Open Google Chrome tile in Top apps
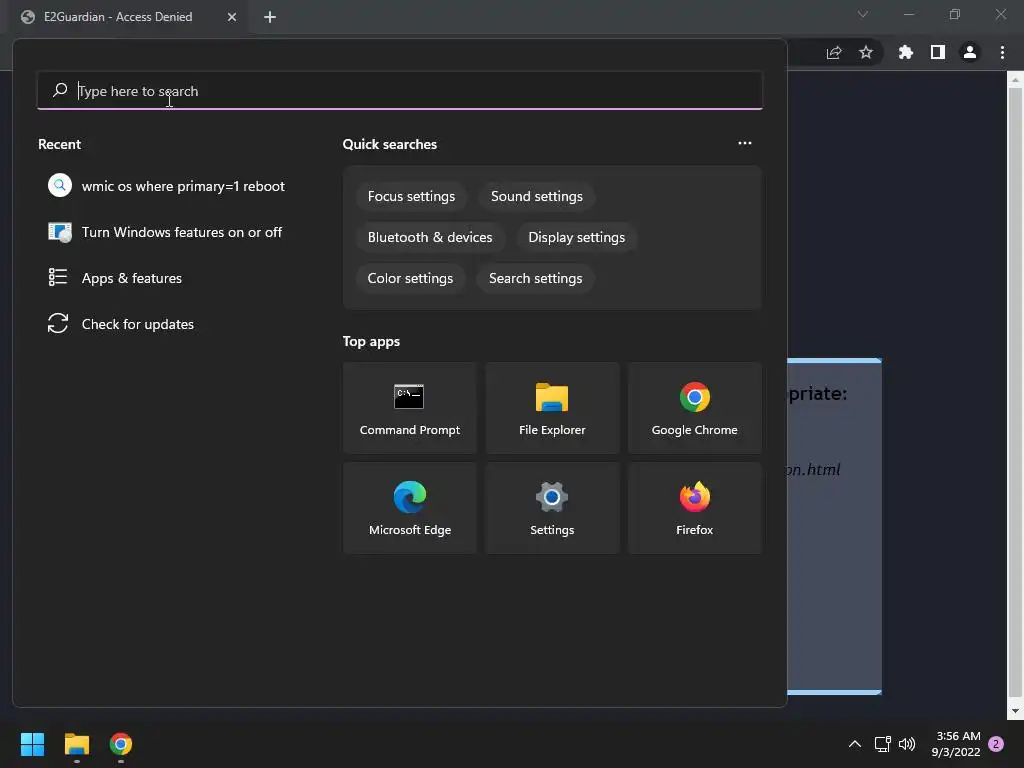1024x768 pixels. [x=694, y=408]
